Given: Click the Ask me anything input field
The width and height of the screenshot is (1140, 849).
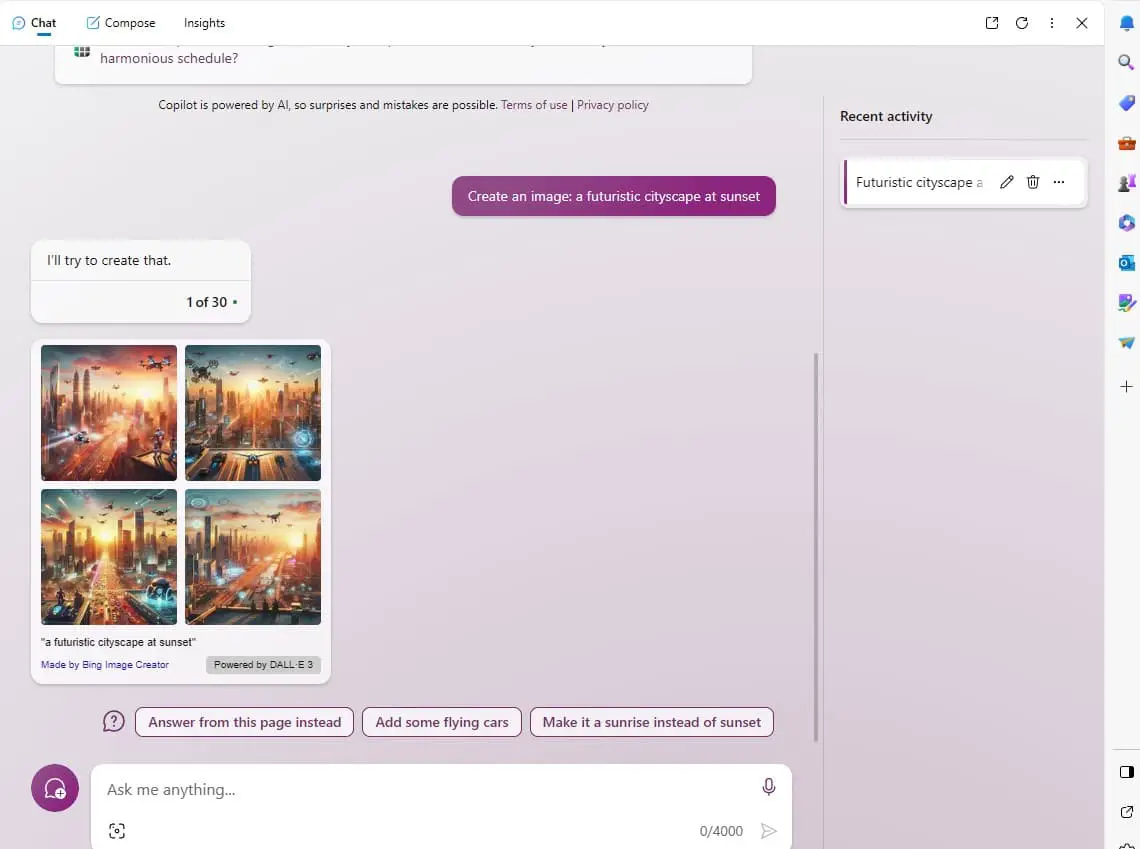Looking at the screenshot, I should click(420, 789).
